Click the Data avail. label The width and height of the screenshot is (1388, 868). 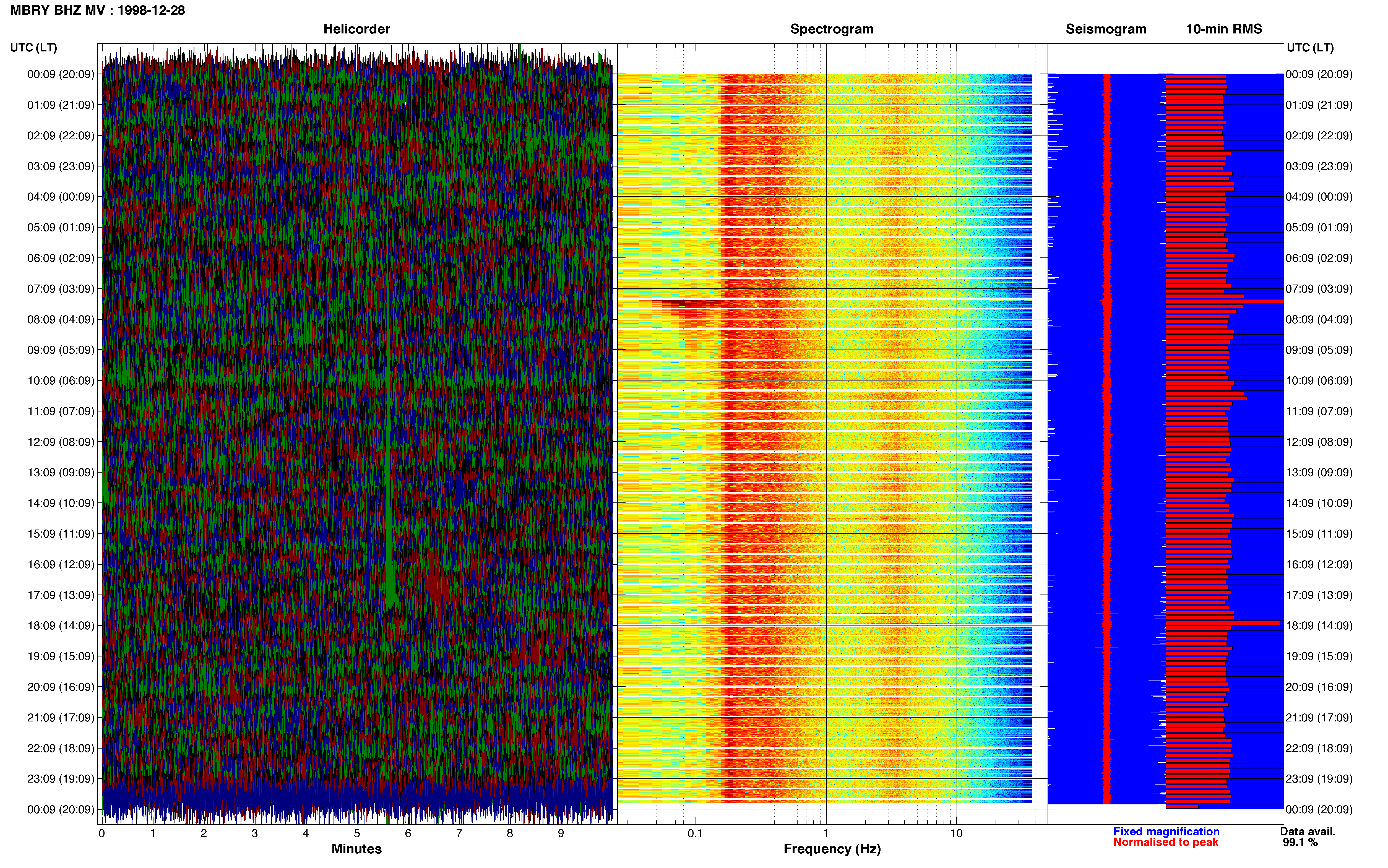[1308, 831]
